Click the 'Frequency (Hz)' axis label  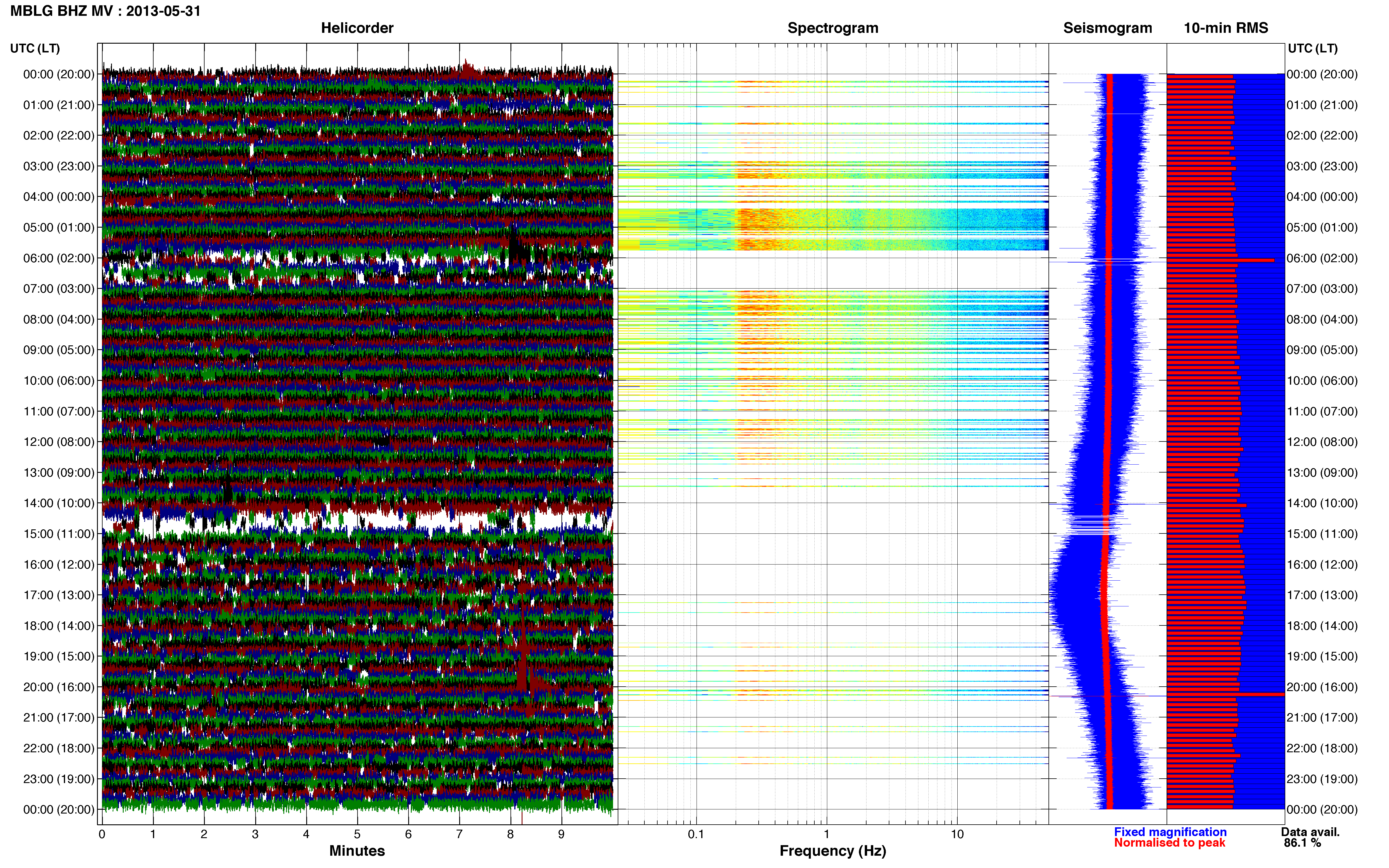[x=833, y=851]
